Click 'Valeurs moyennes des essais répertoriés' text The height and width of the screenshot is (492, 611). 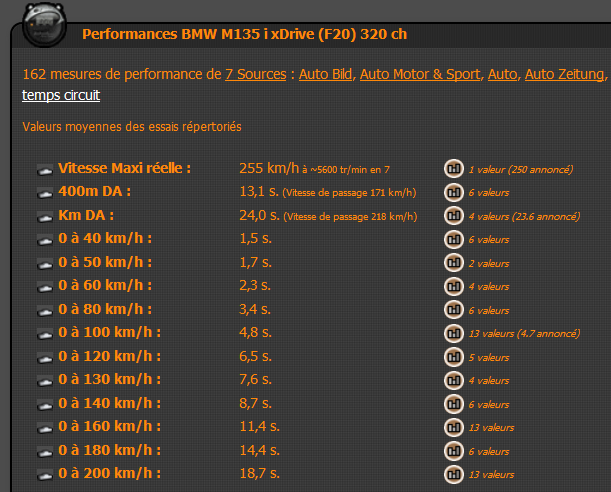click(x=132, y=127)
